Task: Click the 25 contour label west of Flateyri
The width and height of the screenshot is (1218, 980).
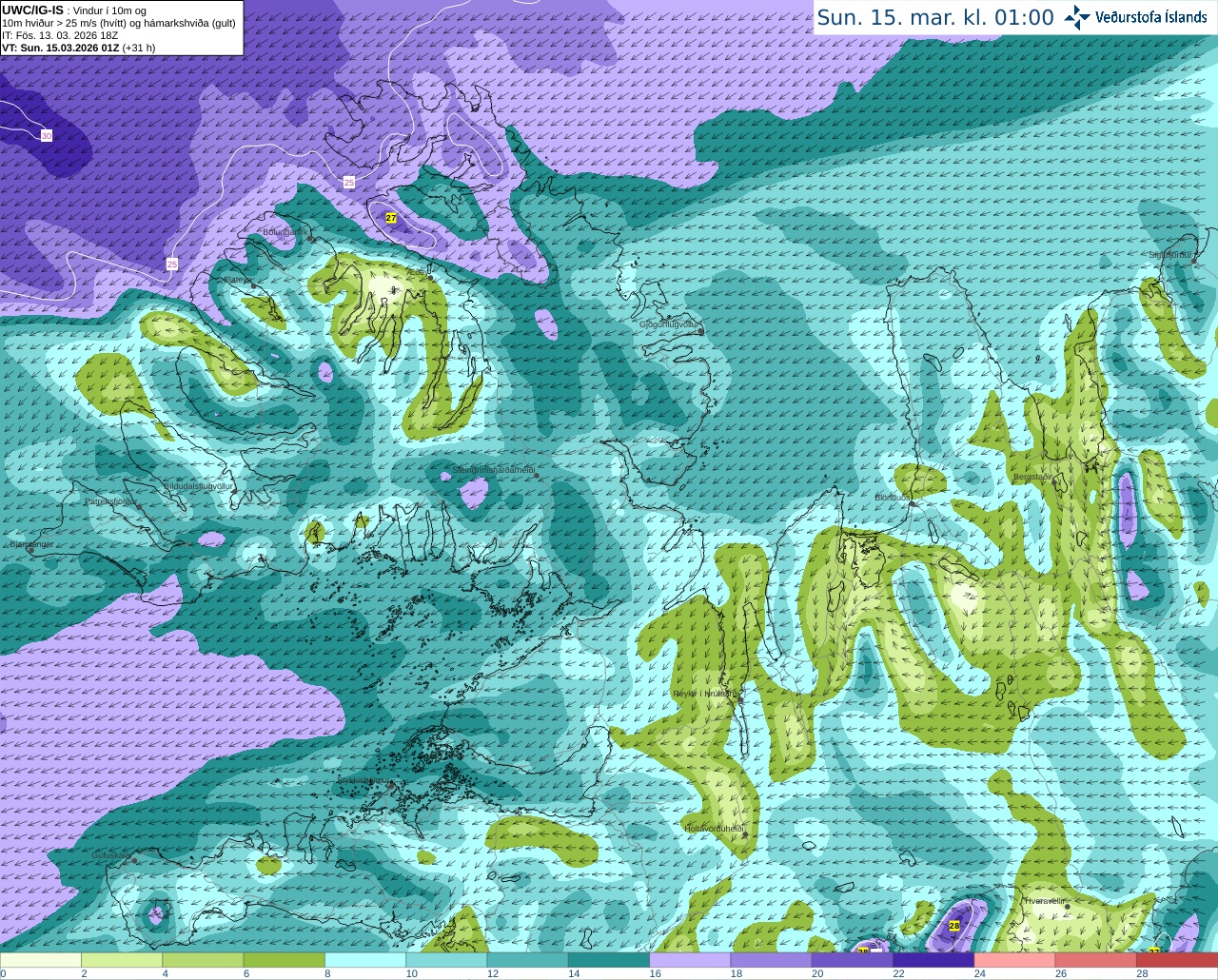Action: 171,264
